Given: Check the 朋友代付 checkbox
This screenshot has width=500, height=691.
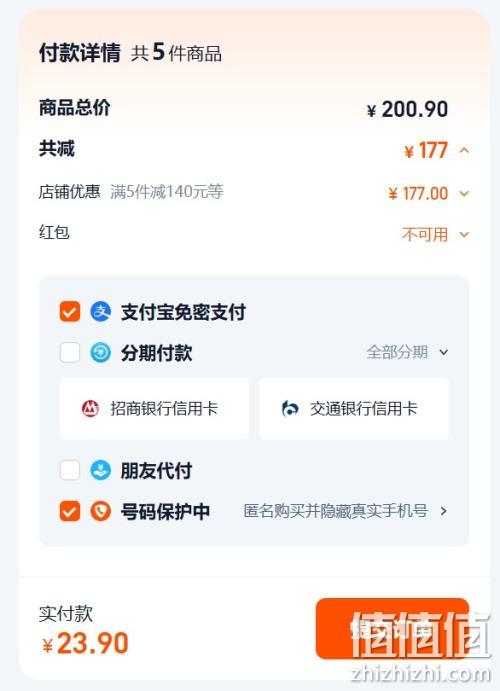Looking at the screenshot, I should click(70, 470).
